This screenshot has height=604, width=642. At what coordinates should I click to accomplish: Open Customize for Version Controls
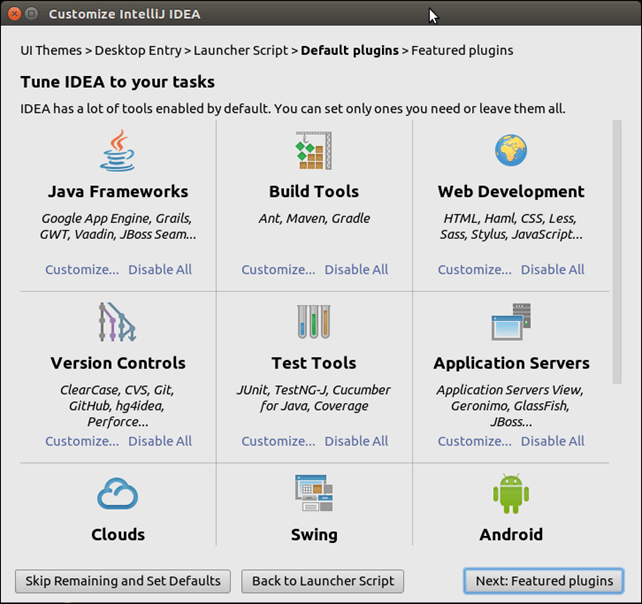click(x=82, y=441)
